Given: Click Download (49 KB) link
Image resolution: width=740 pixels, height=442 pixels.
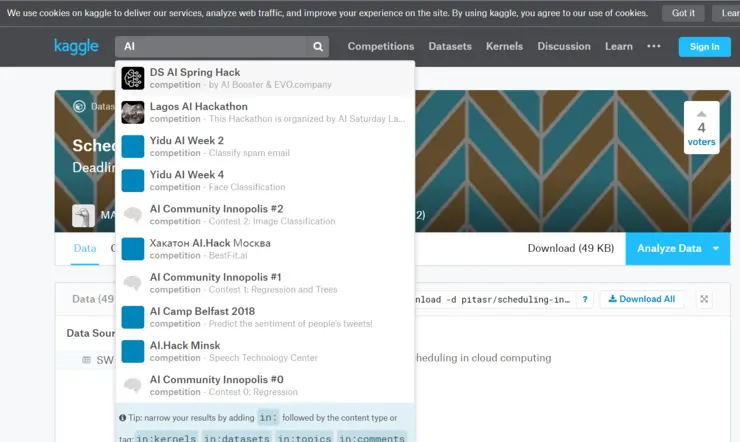Looking at the screenshot, I should (x=571, y=248).
